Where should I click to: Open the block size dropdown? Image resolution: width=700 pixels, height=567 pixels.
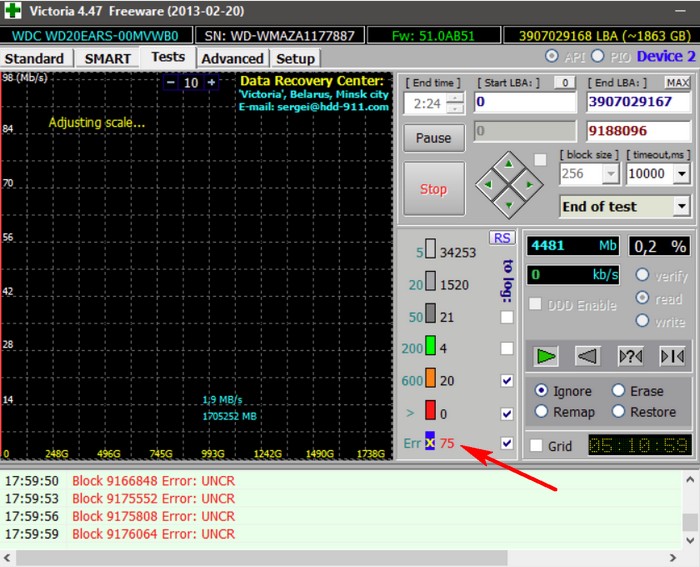609,174
